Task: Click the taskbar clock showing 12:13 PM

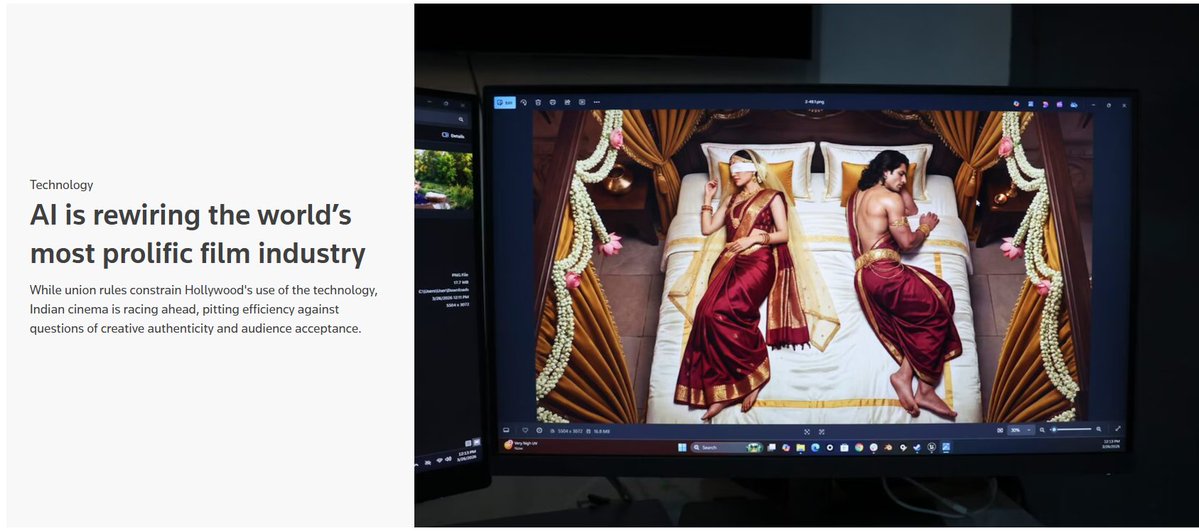Action: tap(1112, 445)
